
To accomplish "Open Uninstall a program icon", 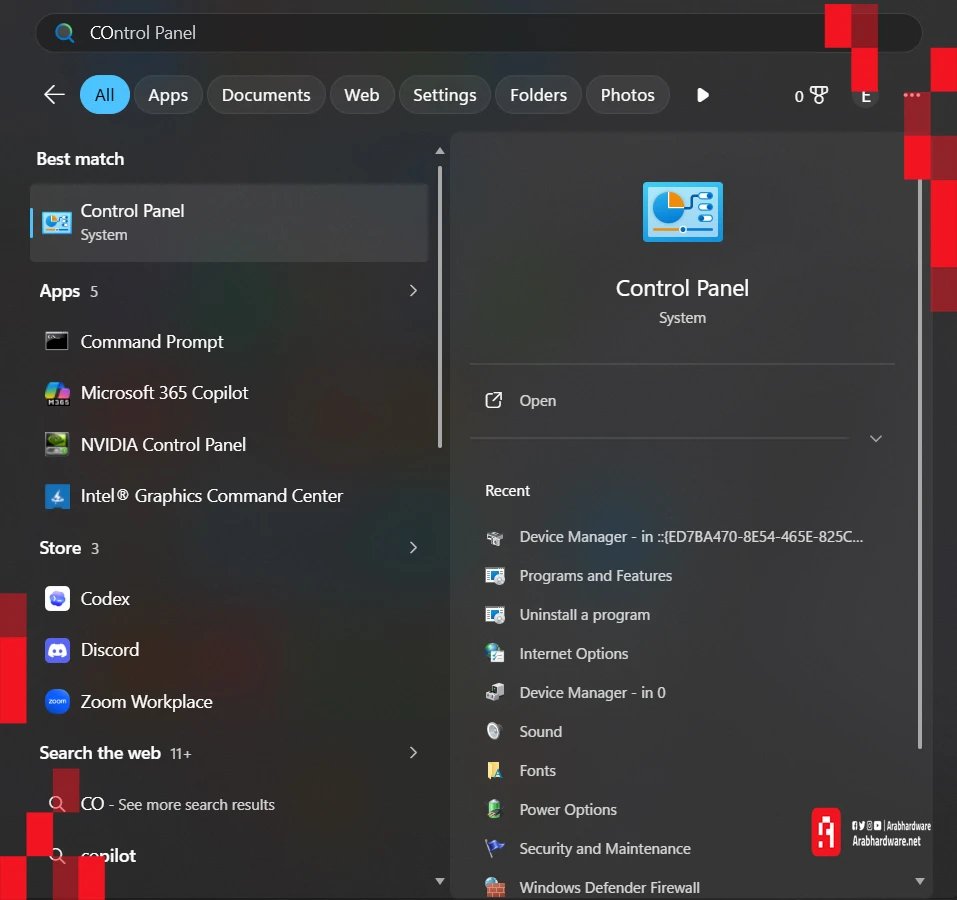I will tap(495, 615).
